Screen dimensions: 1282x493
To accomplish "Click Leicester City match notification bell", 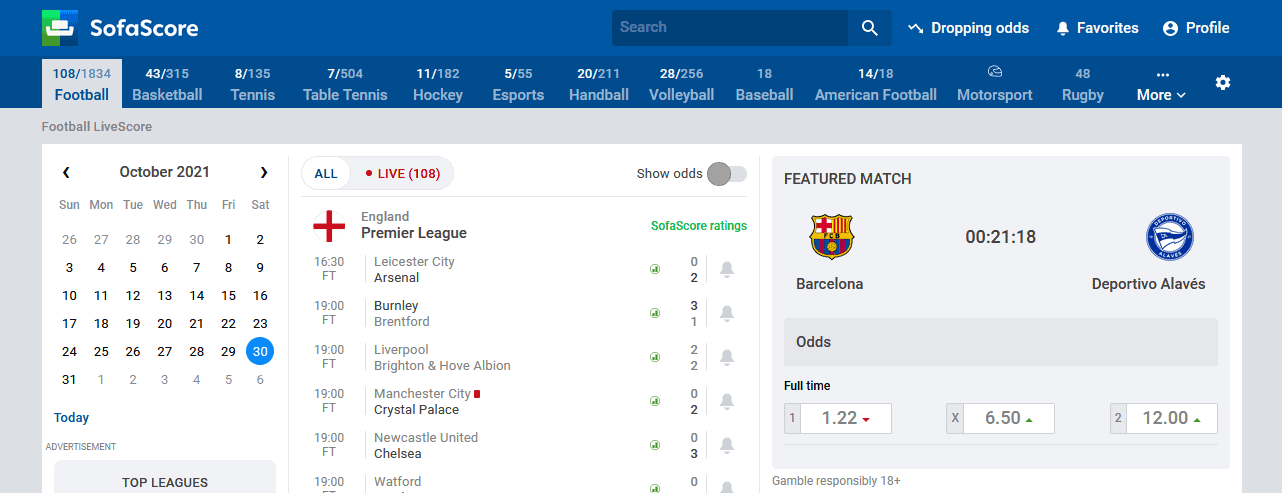I will pos(727,269).
